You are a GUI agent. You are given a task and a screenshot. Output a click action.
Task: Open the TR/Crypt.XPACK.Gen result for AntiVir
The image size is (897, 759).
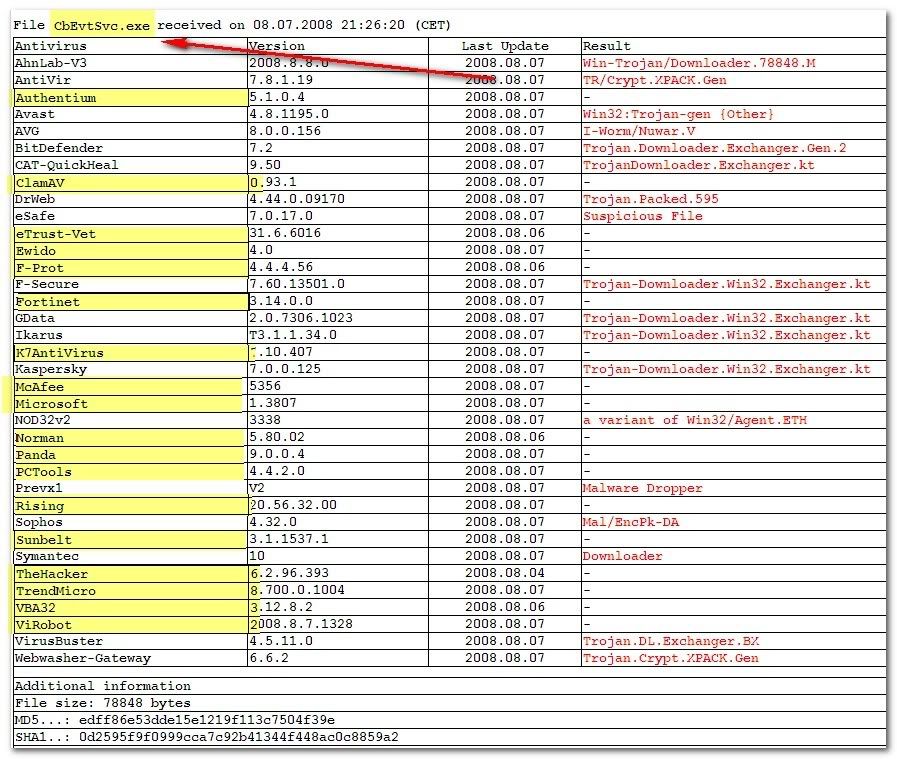point(654,80)
